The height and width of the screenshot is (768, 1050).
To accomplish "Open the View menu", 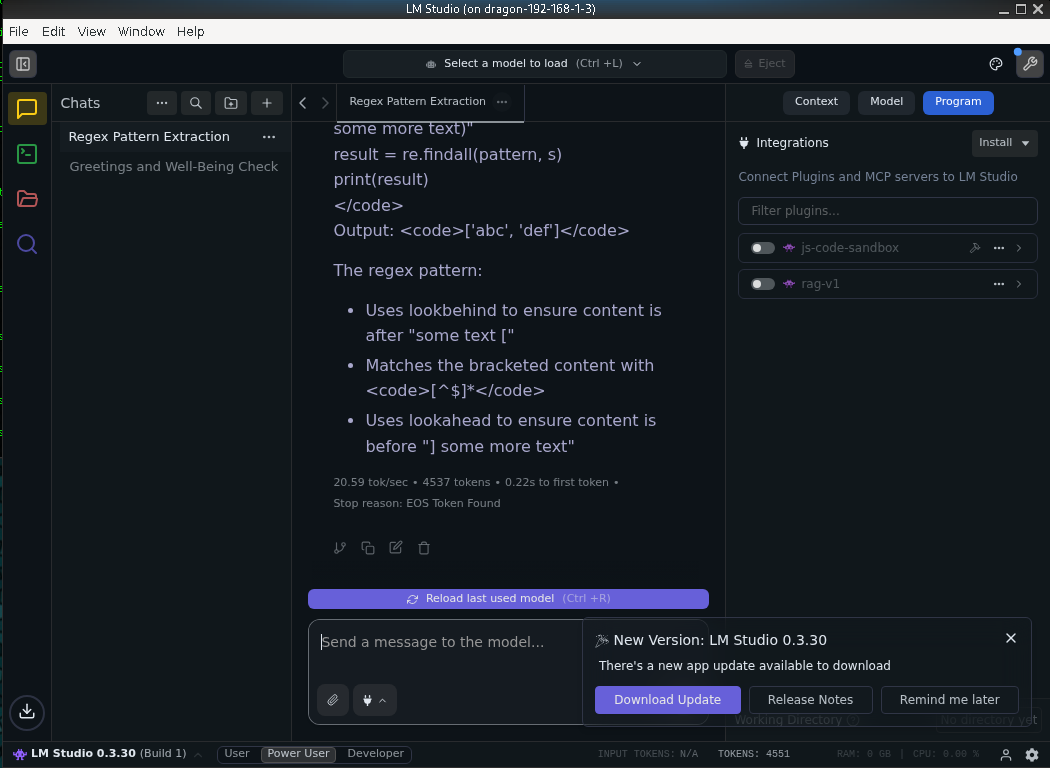I will click(91, 31).
